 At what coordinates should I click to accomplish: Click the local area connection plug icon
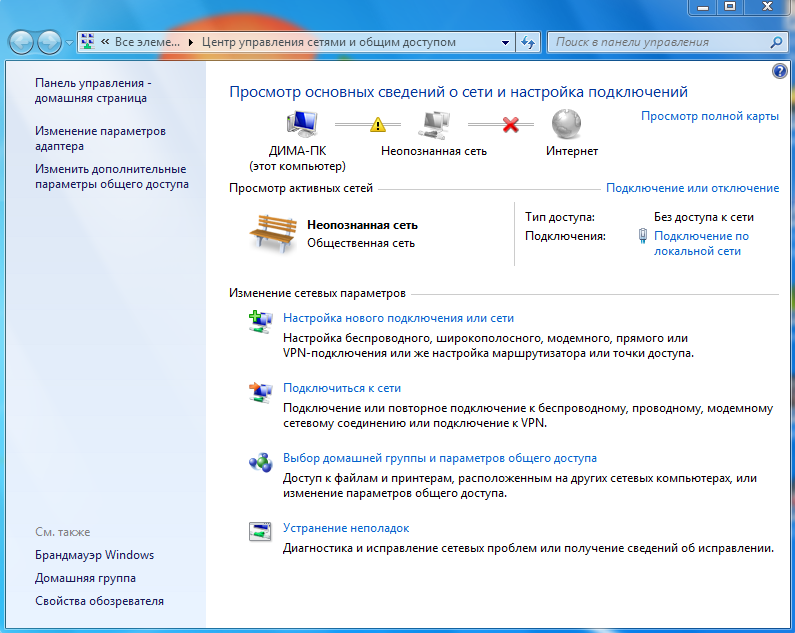[642, 236]
